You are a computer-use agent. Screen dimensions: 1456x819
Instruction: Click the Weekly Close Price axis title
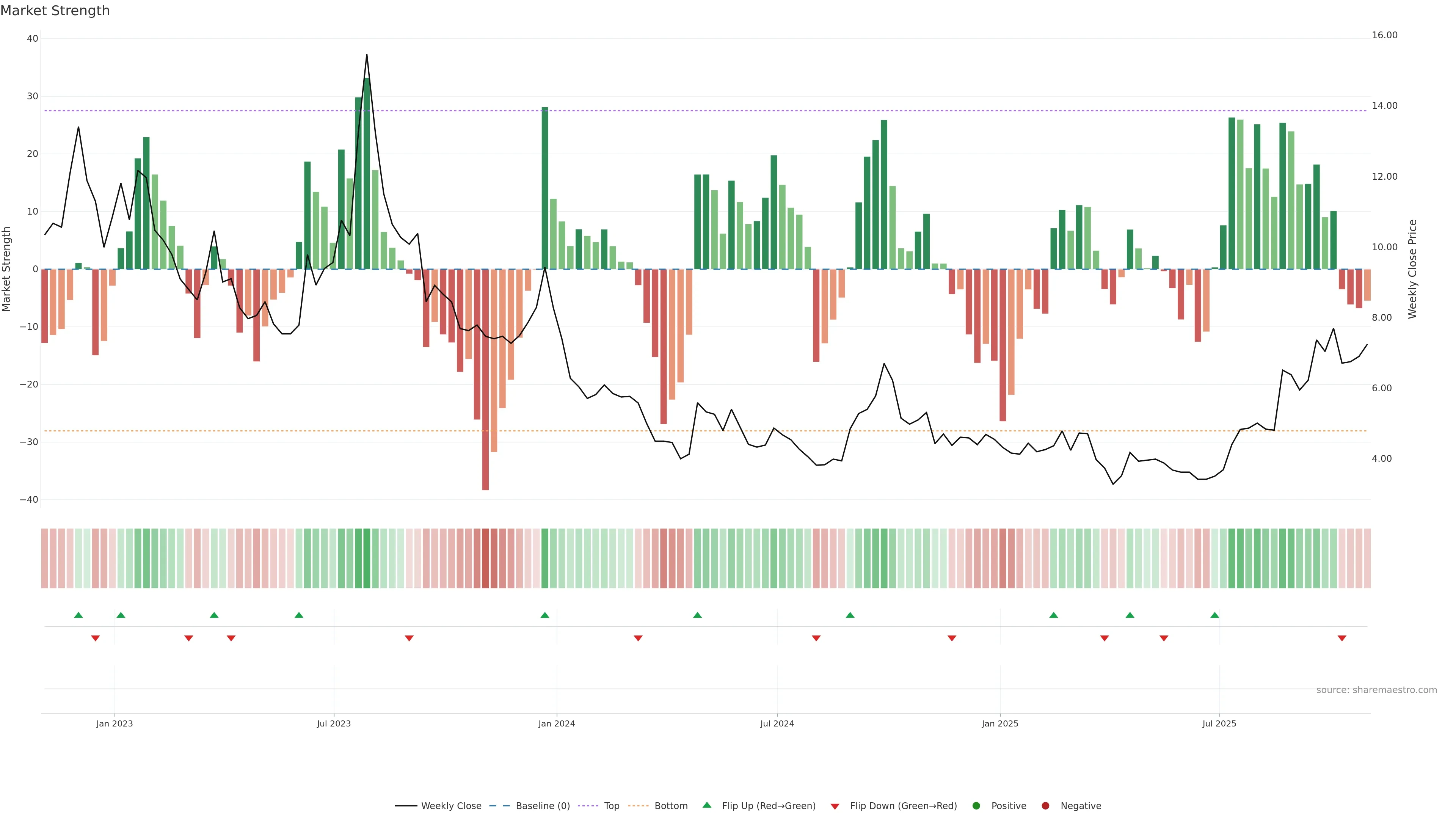tap(1412, 269)
